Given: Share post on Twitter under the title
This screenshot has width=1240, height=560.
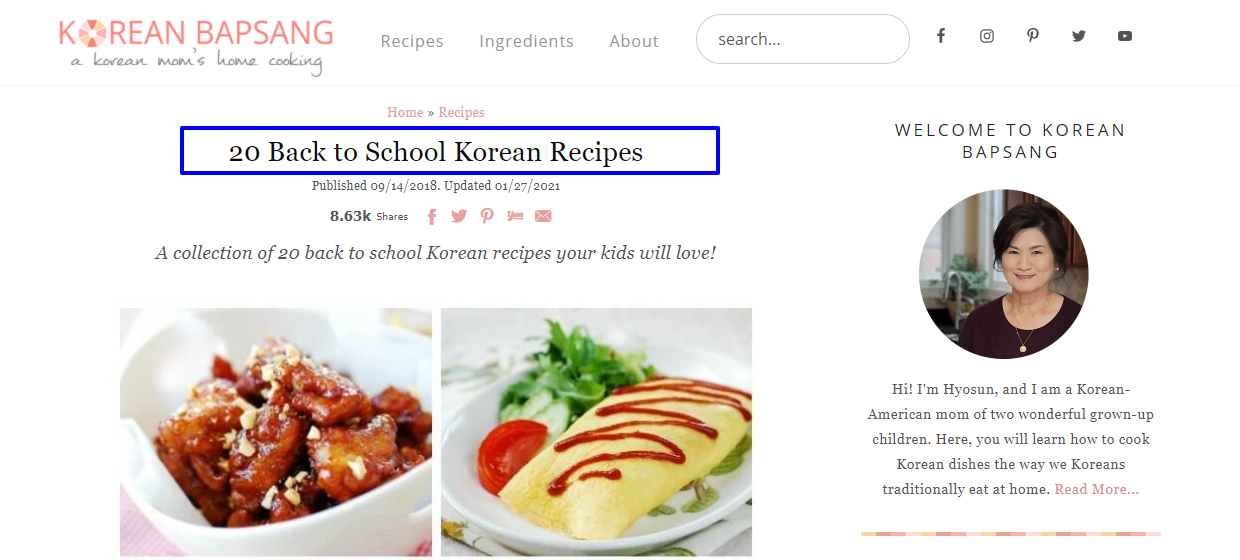Looking at the screenshot, I should (459, 216).
